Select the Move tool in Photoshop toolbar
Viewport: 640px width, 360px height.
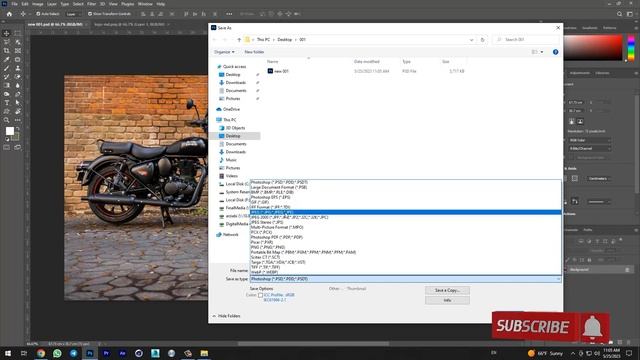7,33
